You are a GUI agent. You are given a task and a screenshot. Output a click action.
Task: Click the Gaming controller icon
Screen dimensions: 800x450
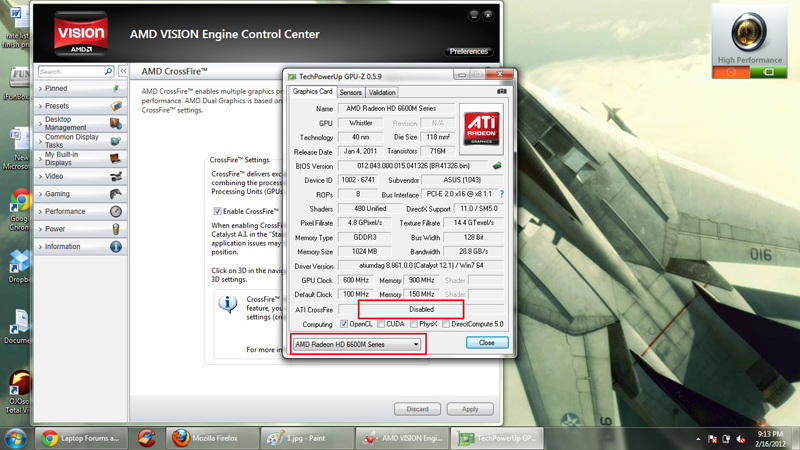pyautogui.click(x=116, y=194)
